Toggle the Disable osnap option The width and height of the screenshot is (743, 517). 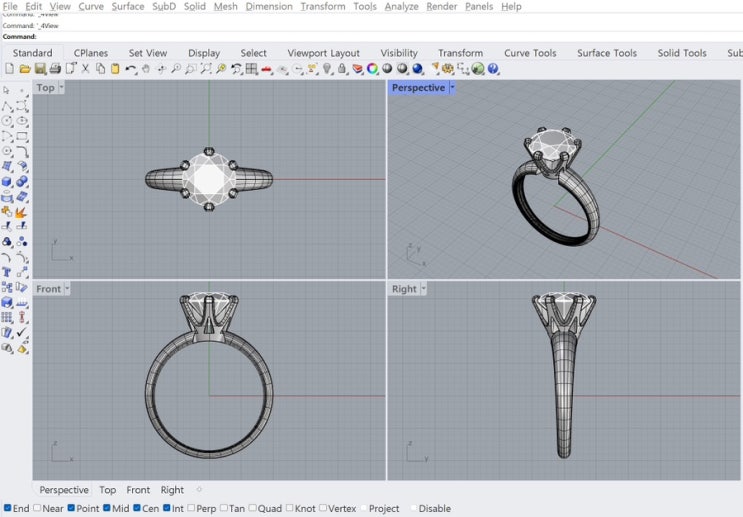pyautogui.click(x=413, y=508)
